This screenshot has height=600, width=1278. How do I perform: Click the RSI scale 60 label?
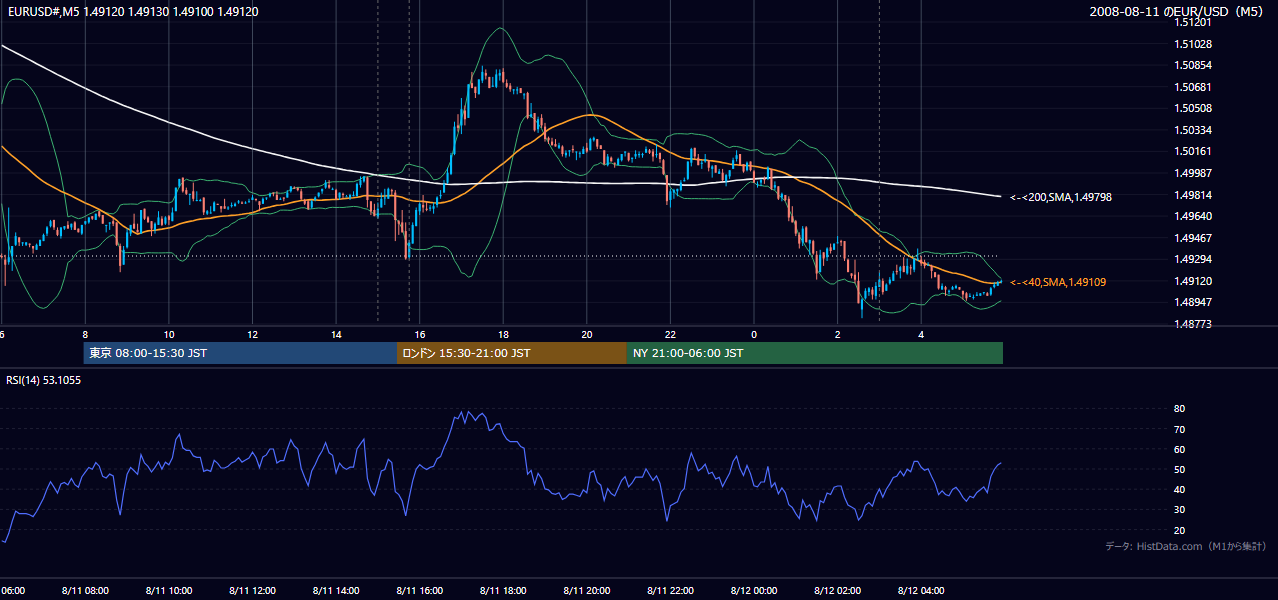1179,449
